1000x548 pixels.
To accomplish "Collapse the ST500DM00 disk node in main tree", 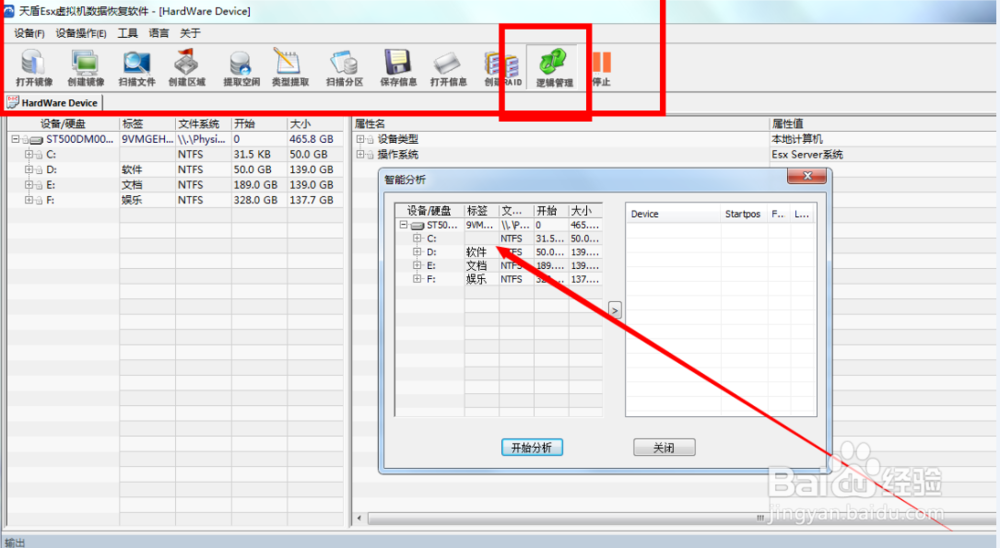I will tap(15, 139).
